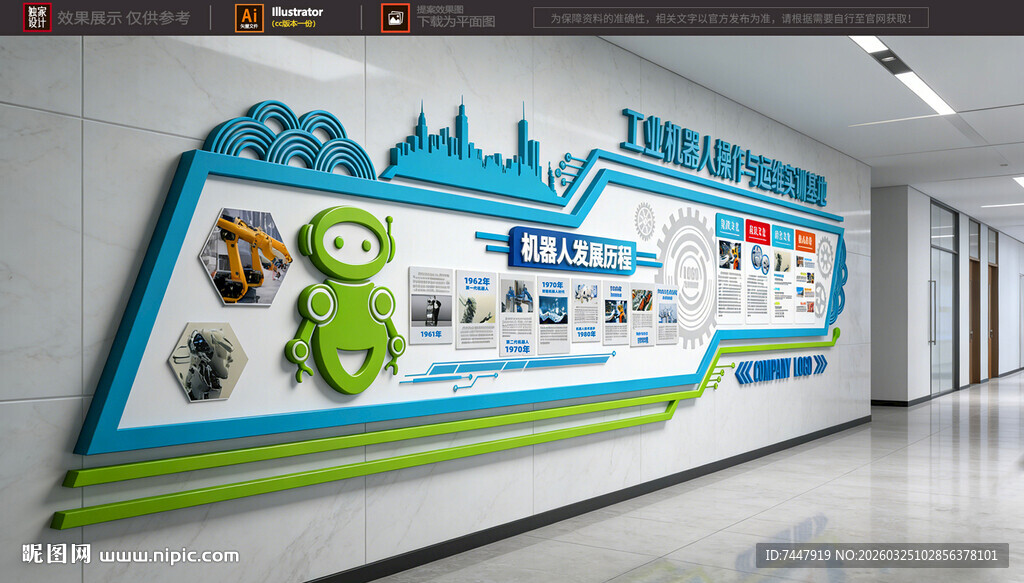Click the 1980年 history panel
The width and height of the screenshot is (1024, 583).
click(x=586, y=312)
